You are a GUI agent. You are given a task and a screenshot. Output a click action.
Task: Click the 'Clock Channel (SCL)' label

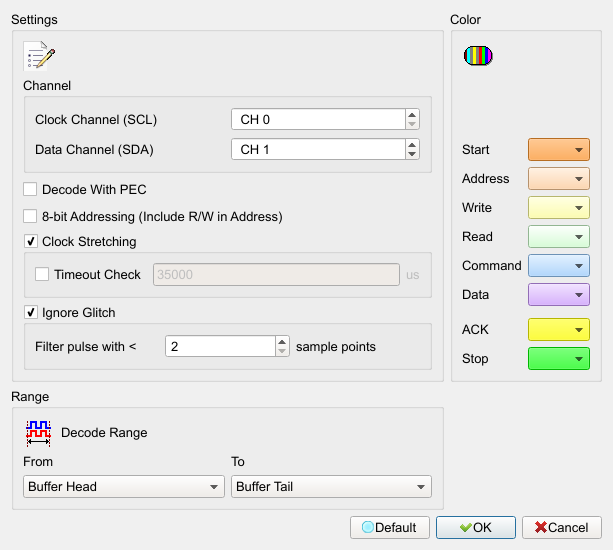coord(96,120)
